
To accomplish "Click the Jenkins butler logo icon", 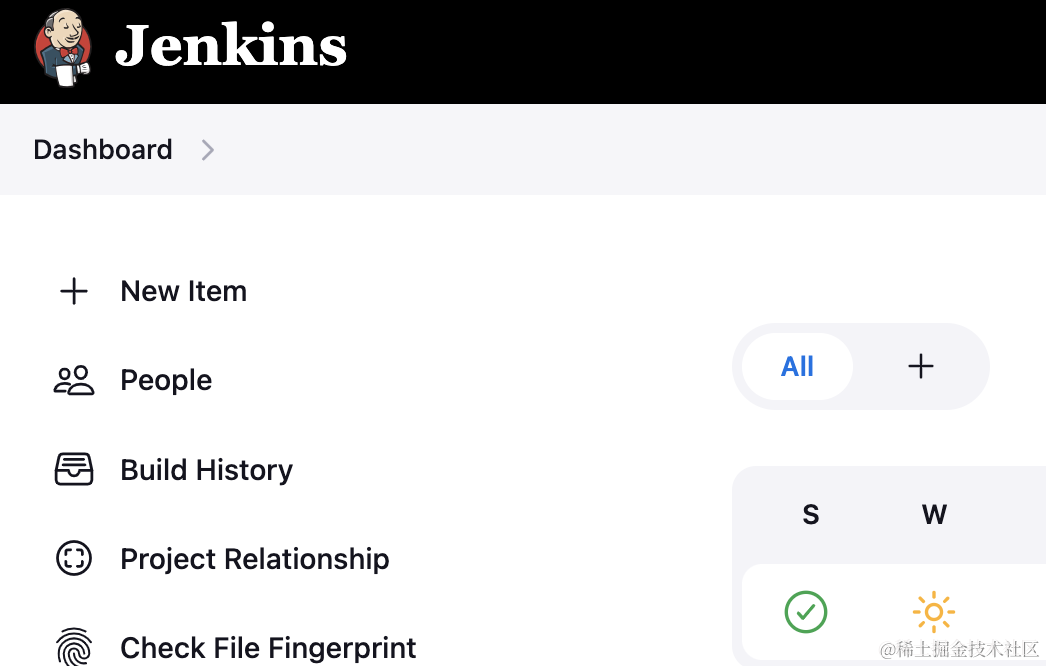I will coord(63,47).
